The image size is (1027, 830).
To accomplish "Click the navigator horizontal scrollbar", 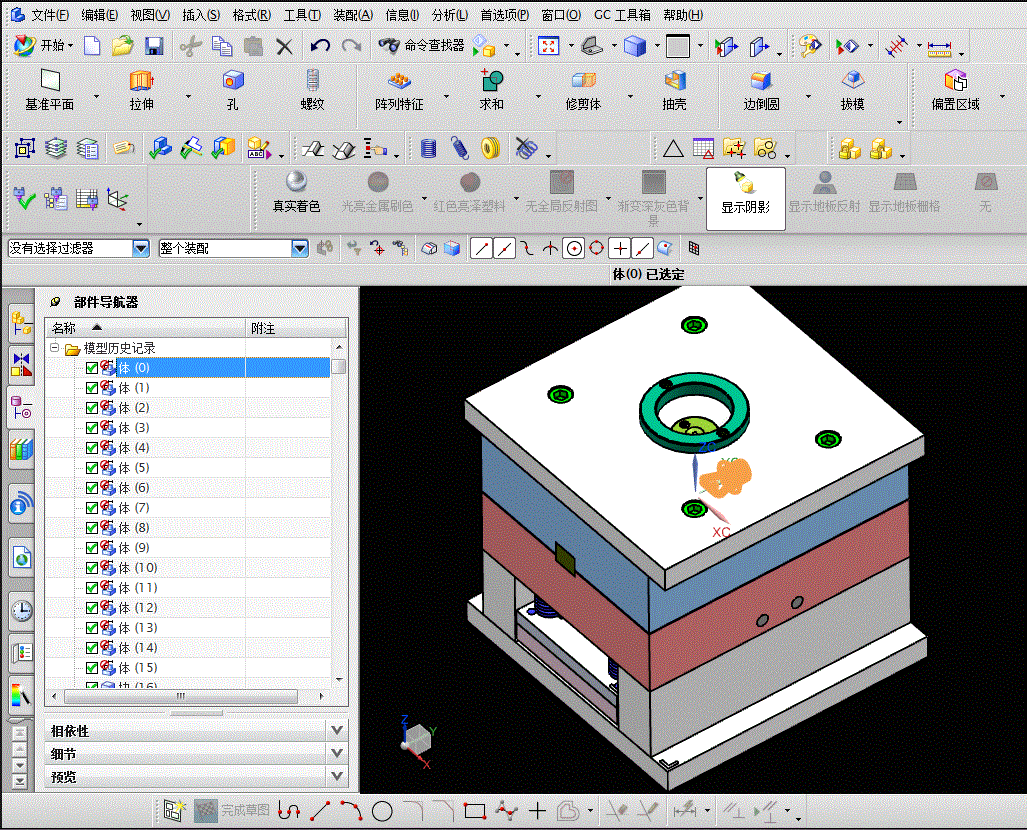I will [181, 696].
